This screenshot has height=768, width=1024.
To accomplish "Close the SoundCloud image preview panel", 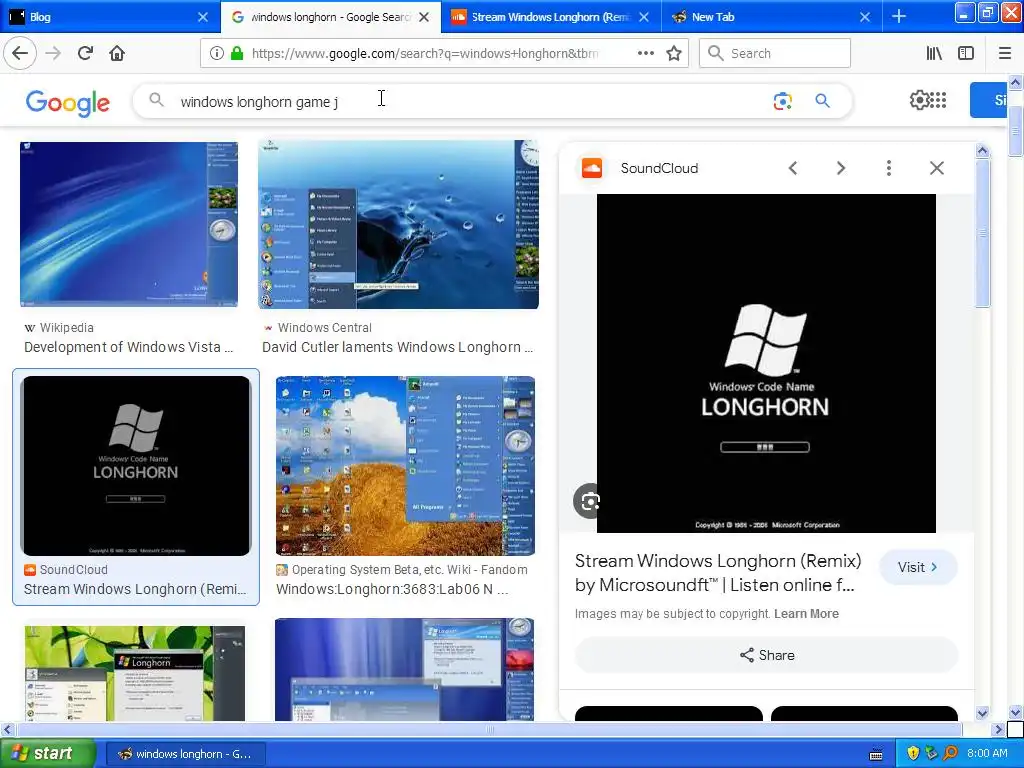I will [x=936, y=168].
